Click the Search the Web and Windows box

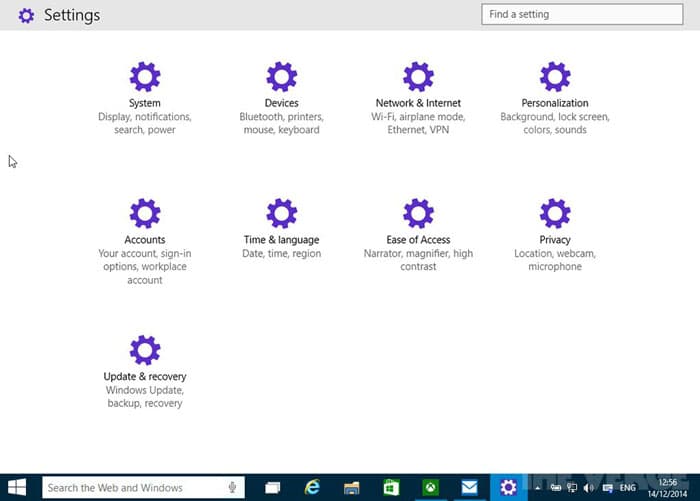[x=143, y=487]
